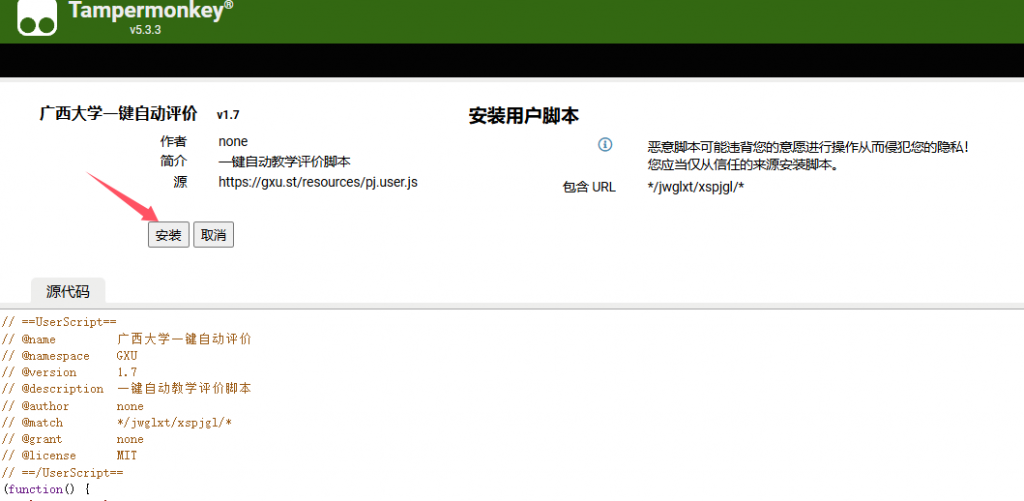Click the description 一键自动教学评价脚本 in details
Image resolution: width=1024 pixels, height=501 pixels.
pos(284,162)
